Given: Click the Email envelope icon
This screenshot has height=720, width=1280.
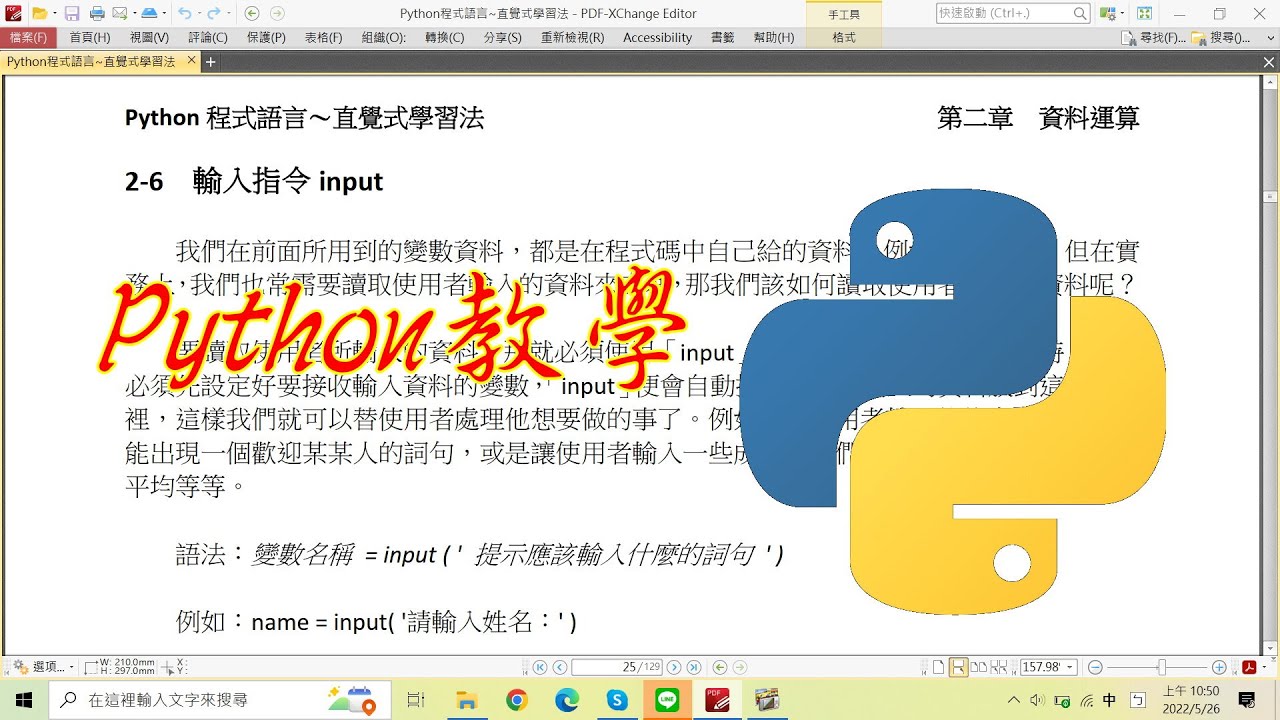Looking at the screenshot, I should [119, 14].
